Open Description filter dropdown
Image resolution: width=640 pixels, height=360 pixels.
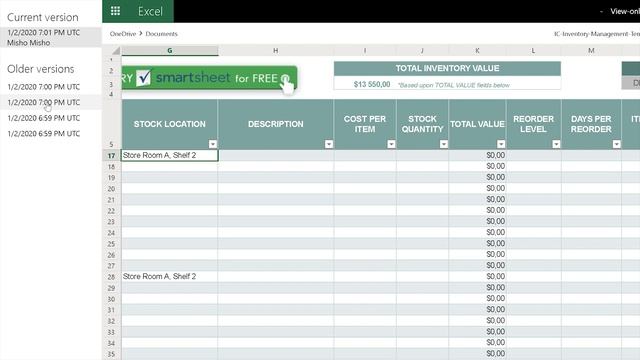329,144
